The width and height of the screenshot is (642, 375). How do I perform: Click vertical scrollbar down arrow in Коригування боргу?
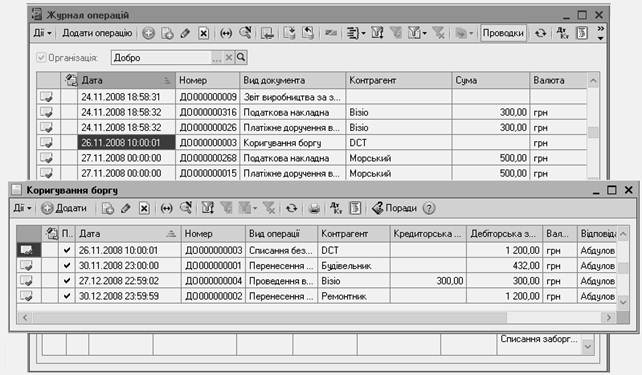[623, 302]
